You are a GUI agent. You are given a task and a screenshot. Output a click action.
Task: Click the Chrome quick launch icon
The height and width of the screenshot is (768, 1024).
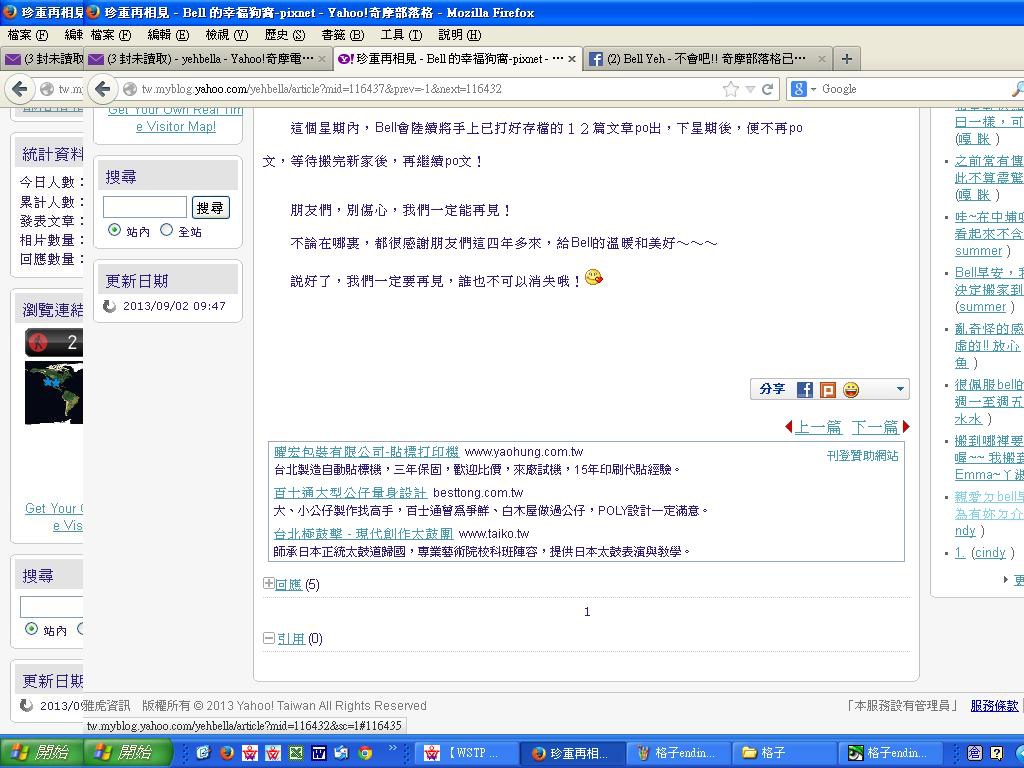pos(365,753)
